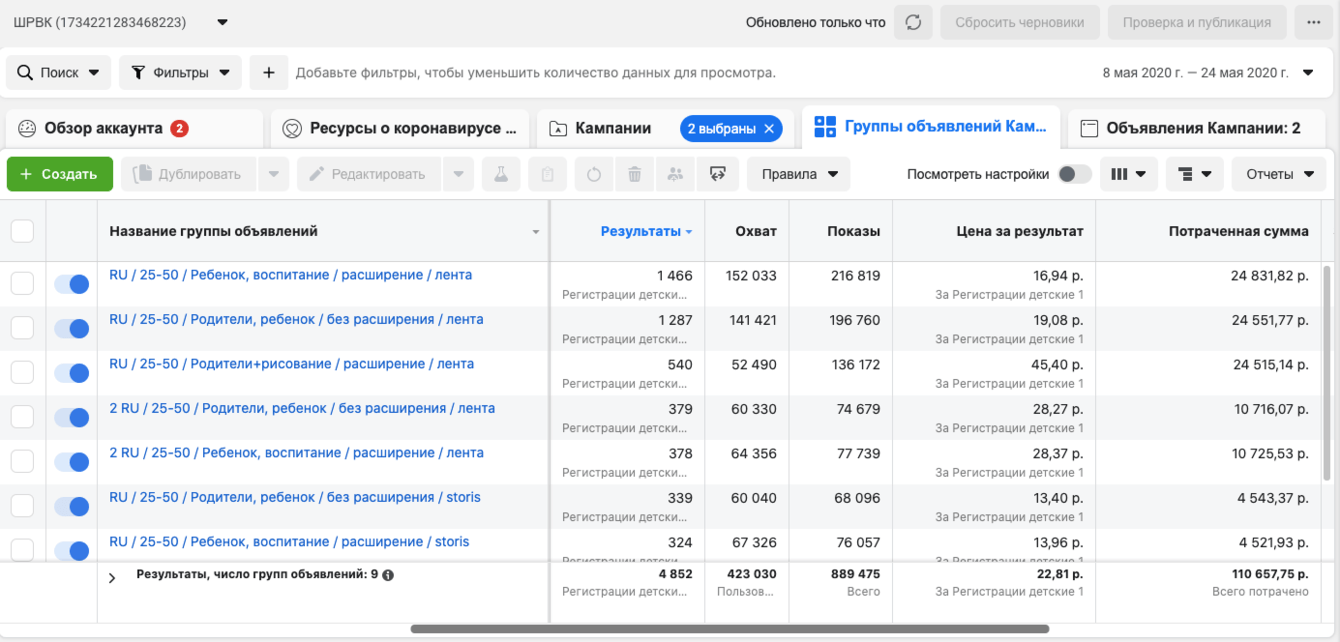Viewport: 1340px width, 642px height.
Task: Expand the results summary row chevron
Action: (x=112, y=577)
